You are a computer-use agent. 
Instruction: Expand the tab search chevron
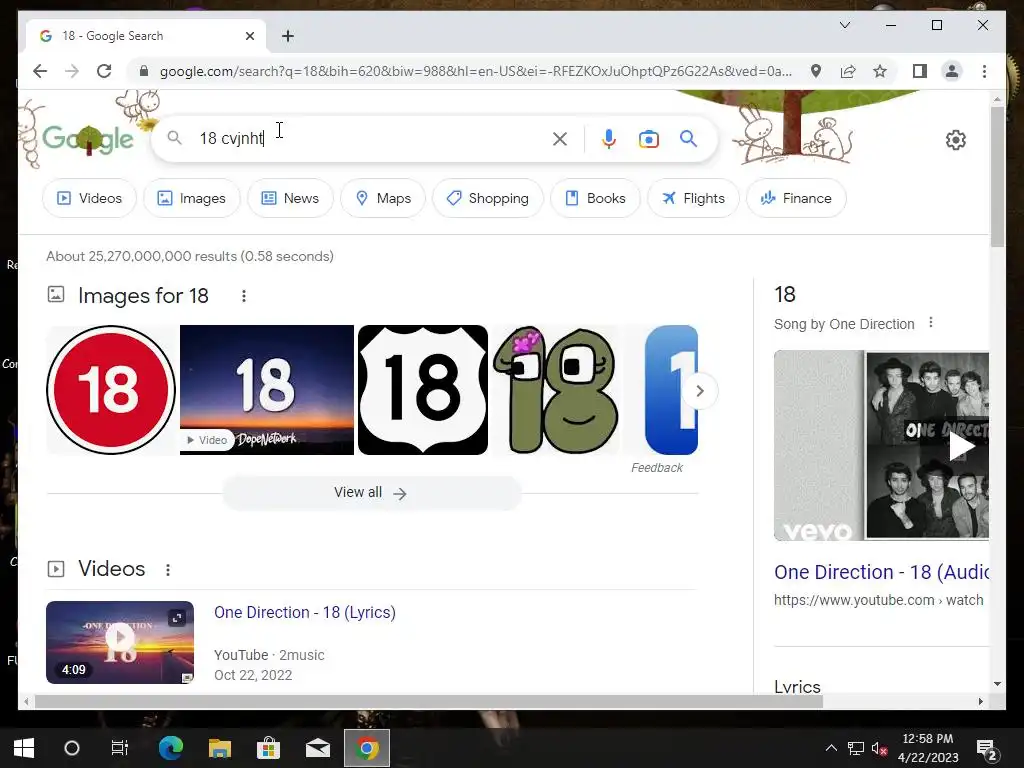844,25
